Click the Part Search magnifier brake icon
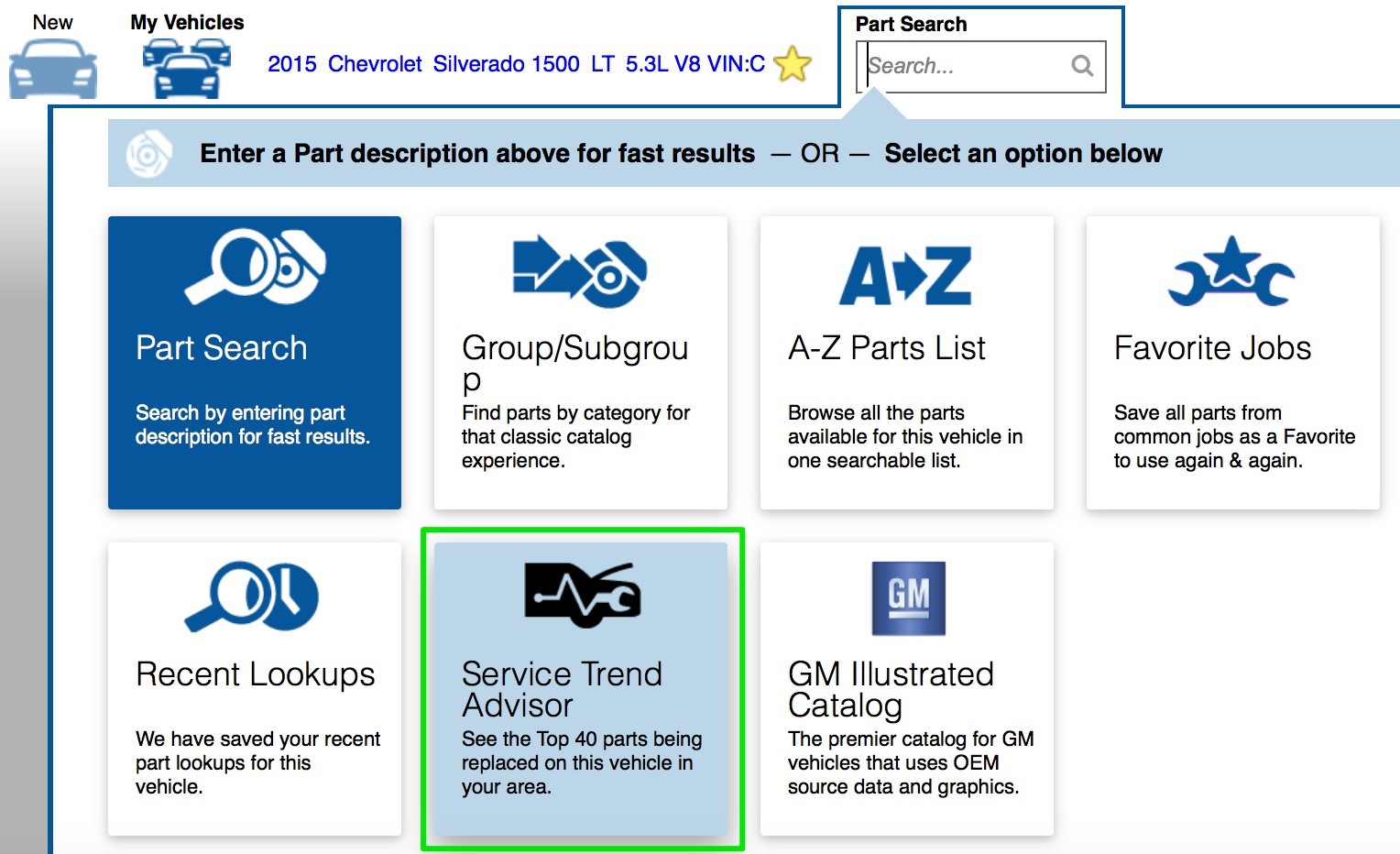This screenshot has width=1400, height=854. pyautogui.click(x=255, y=267)
